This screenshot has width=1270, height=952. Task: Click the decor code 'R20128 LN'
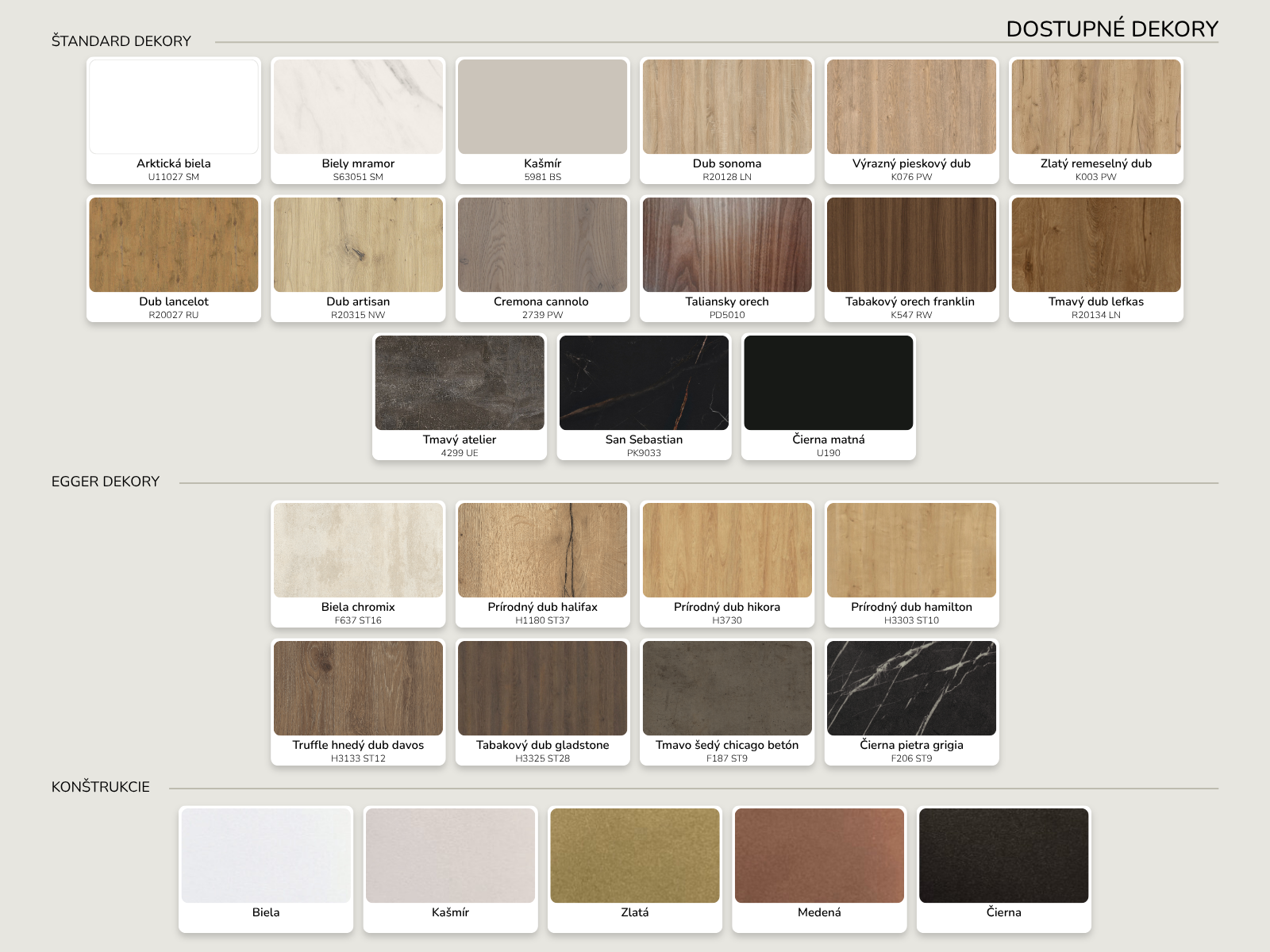pos(727,177)
